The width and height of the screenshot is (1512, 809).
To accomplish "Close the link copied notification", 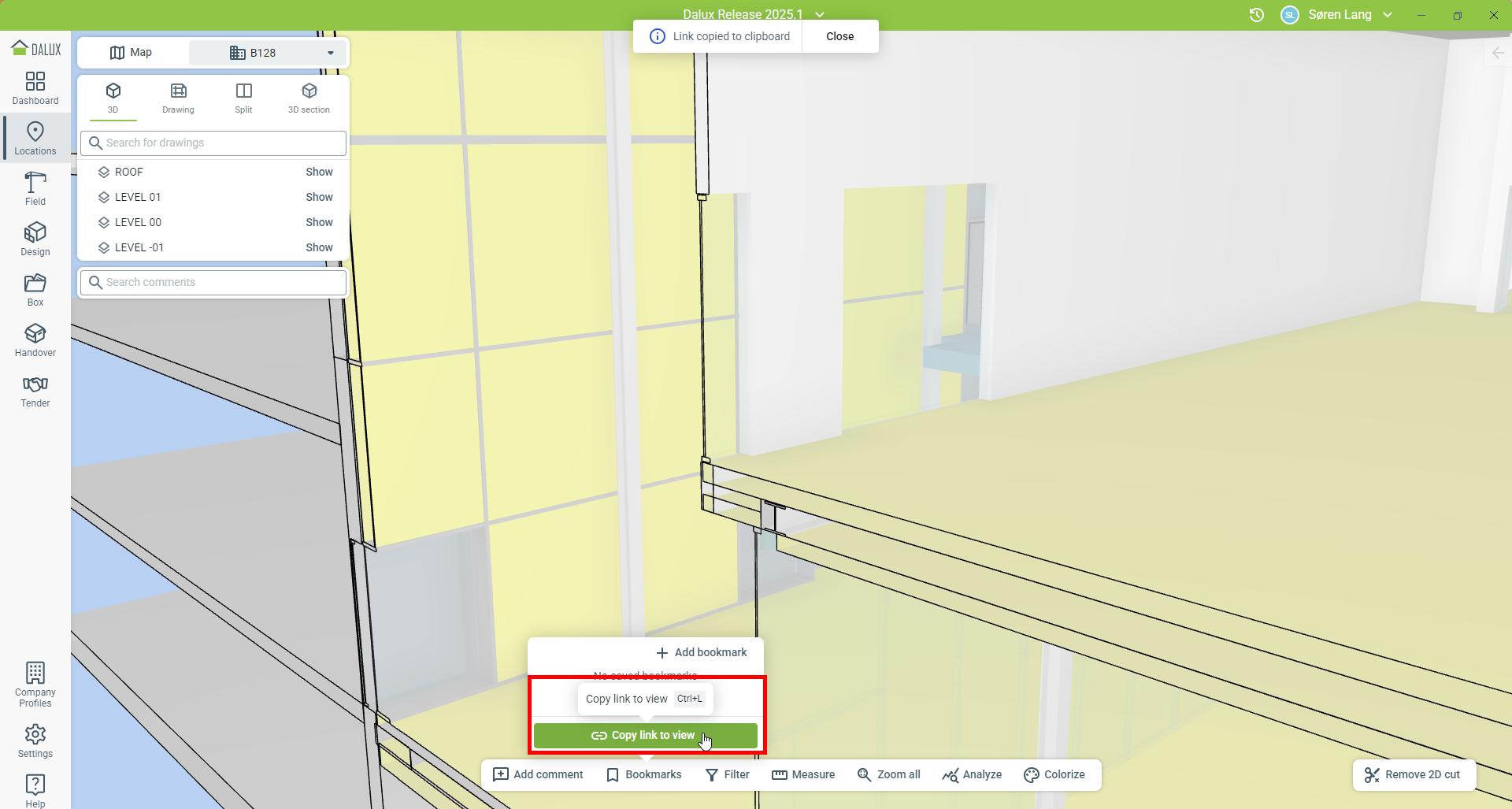I will [x=839, y=36].
